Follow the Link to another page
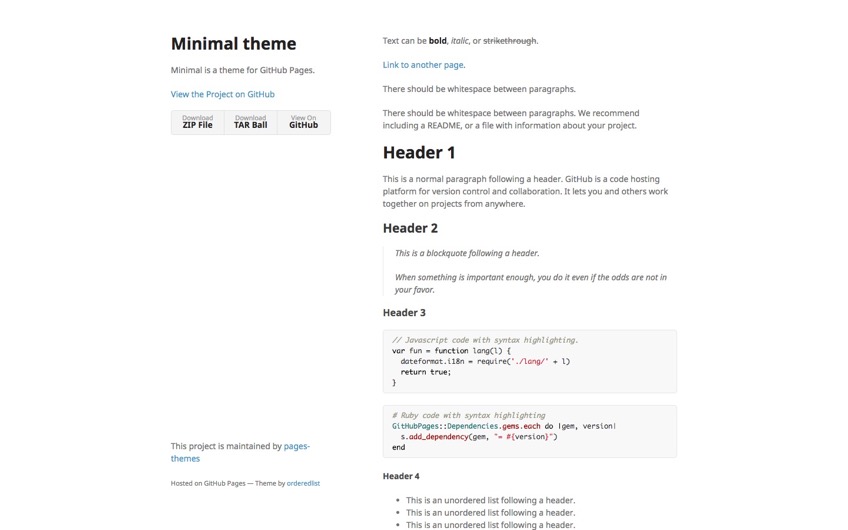848x530 pixels. click(423, 65)
